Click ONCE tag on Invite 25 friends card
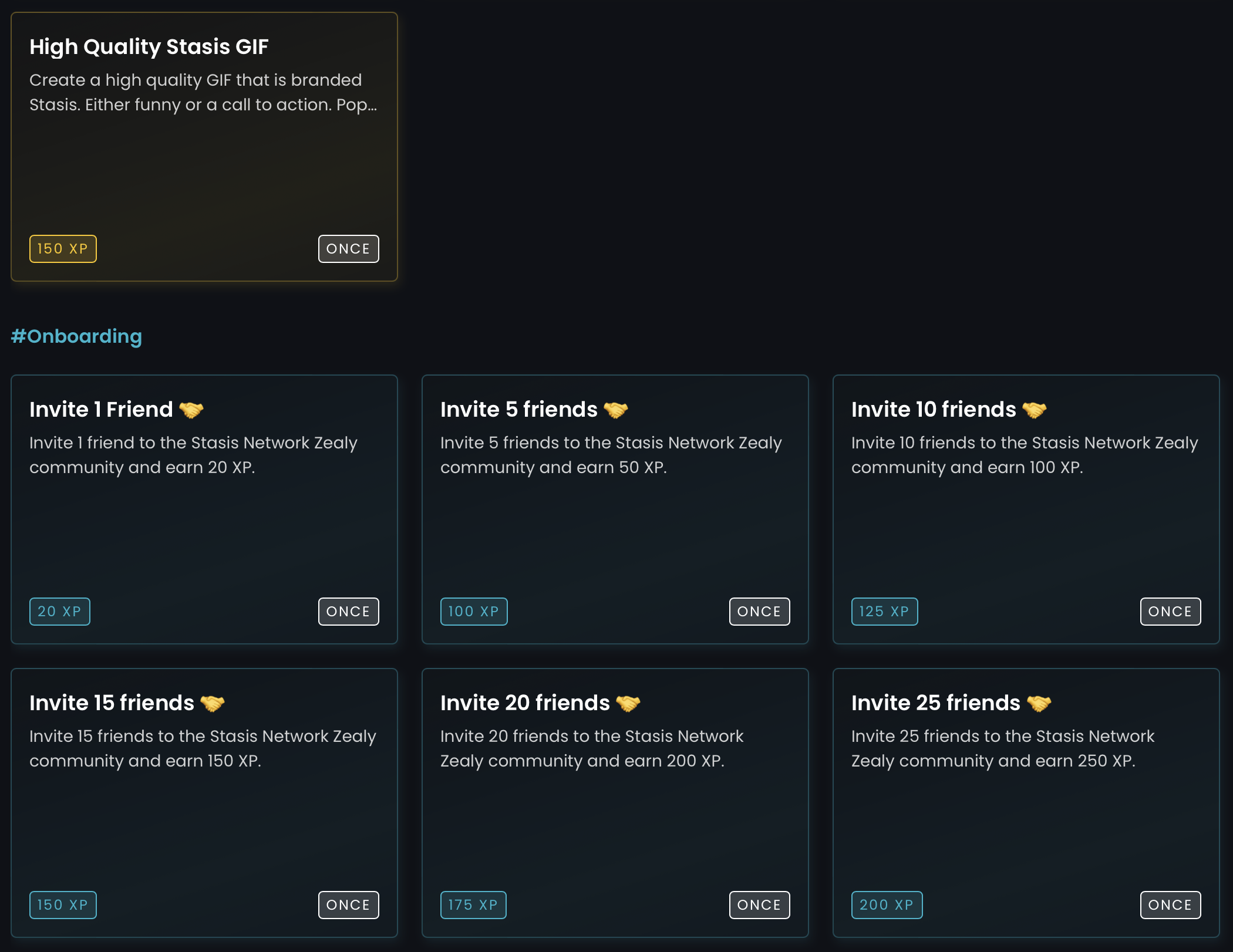 pyautogui.click(x=1171, y=905)
